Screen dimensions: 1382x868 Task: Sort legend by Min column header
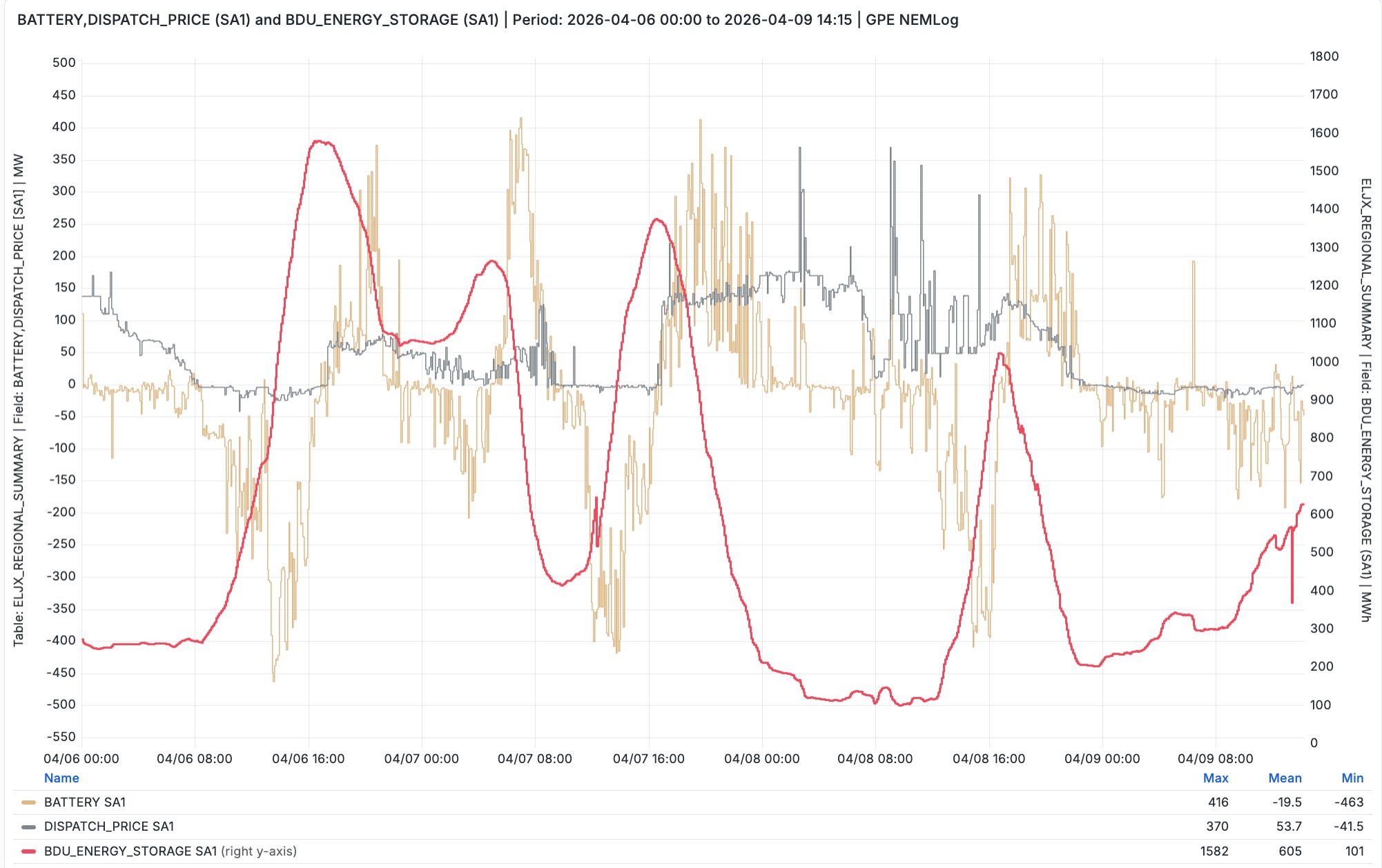(x=1352, y=778)
